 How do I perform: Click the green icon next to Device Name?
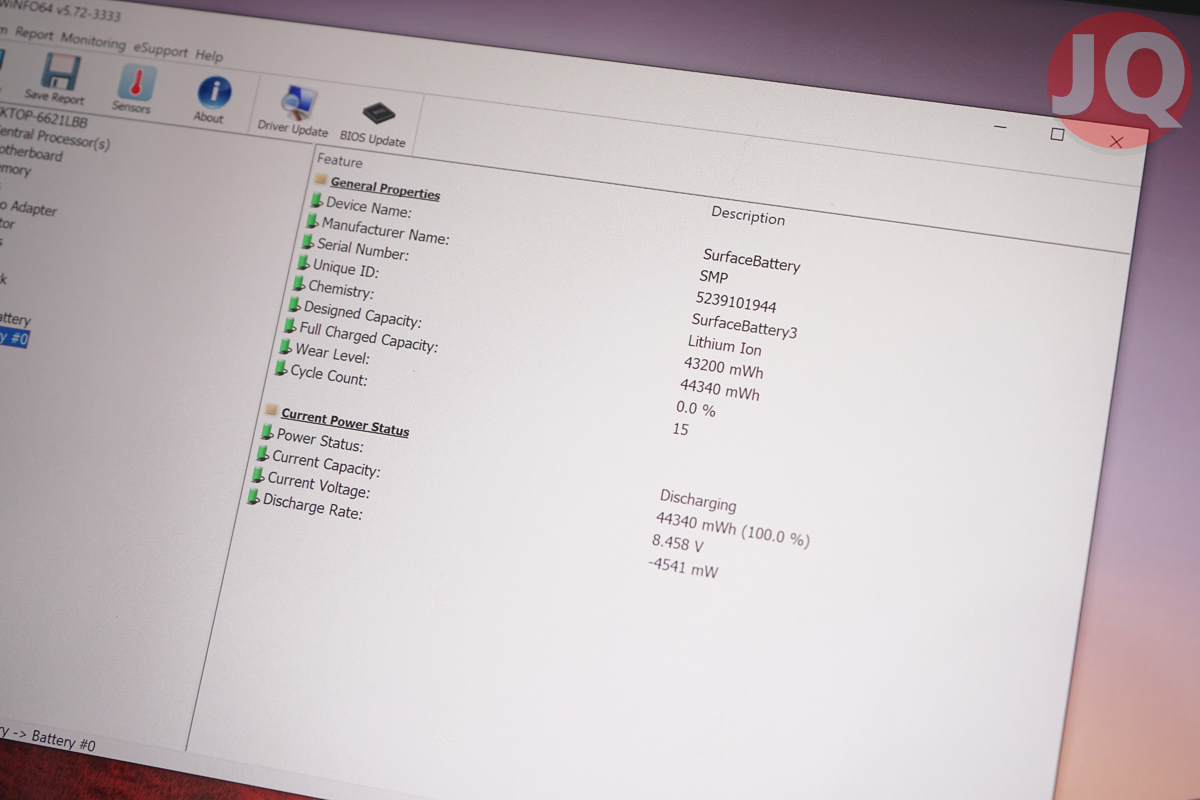point(316,200)
